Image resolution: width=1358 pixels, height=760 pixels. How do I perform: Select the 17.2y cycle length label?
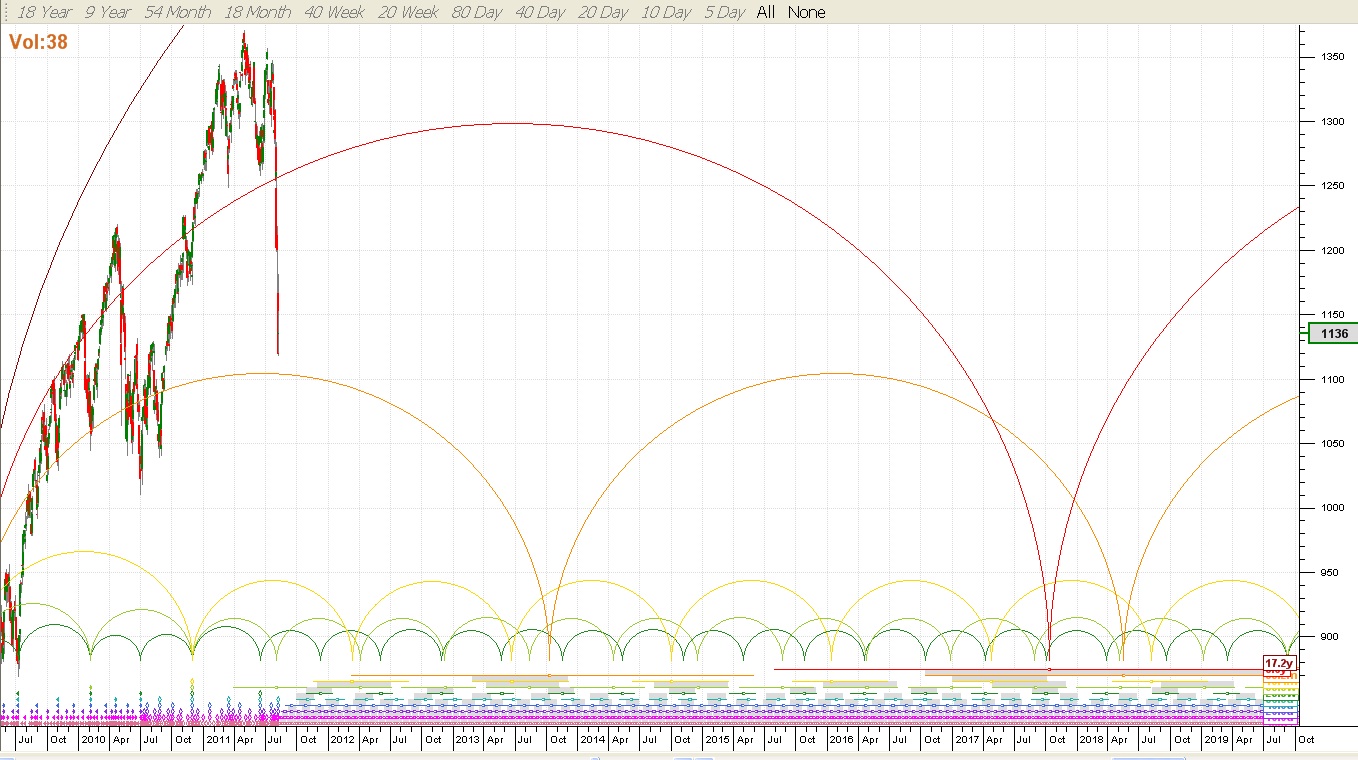(1279, 663)
